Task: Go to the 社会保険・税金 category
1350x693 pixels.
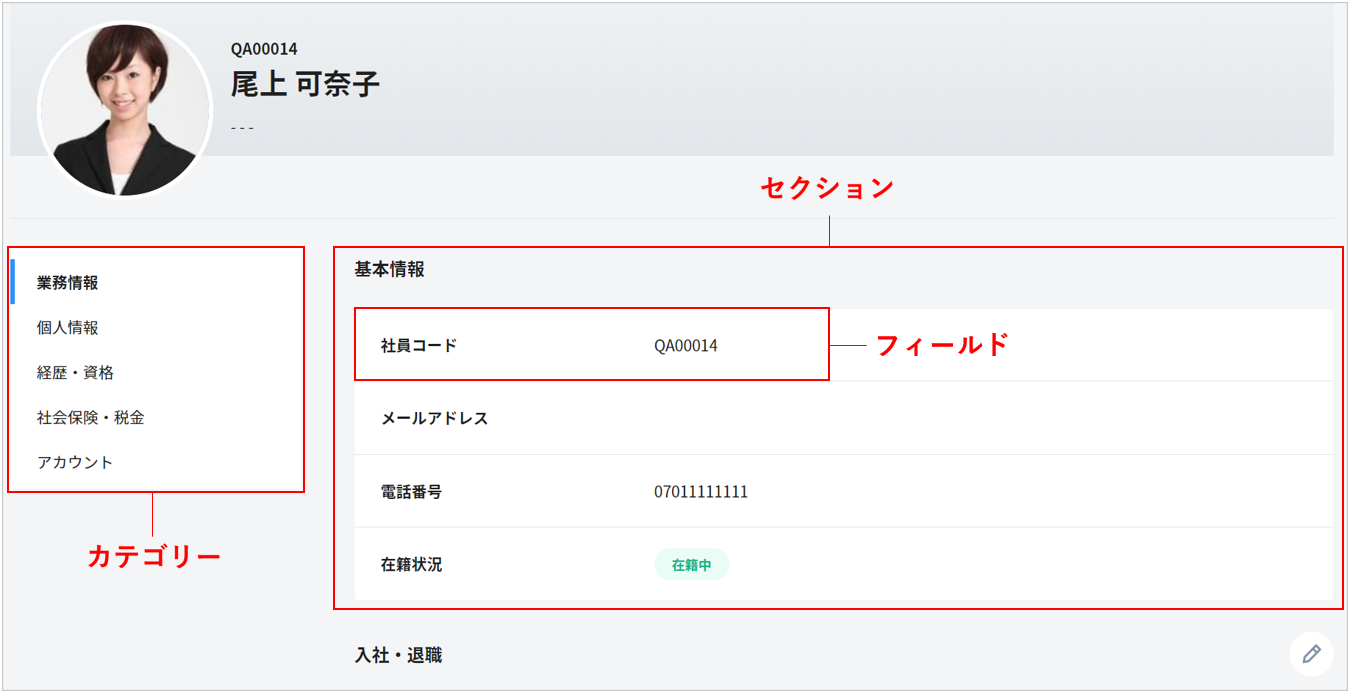Action: click(x=91, y=418)
